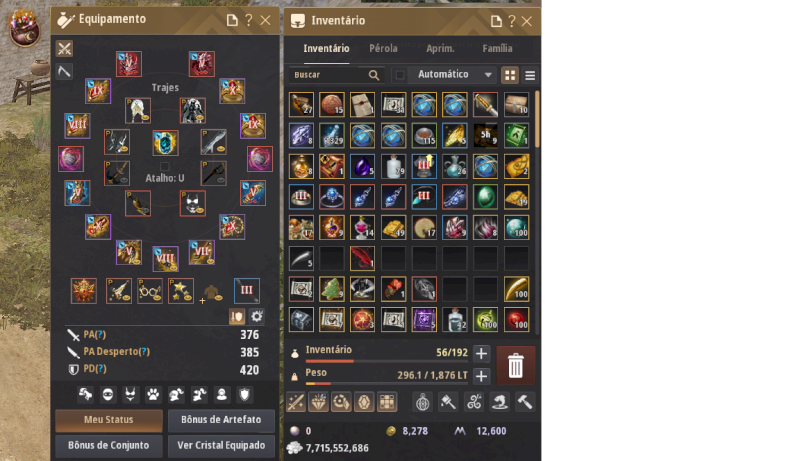Click the paw pet icon
This screenshot has width=800, height=461.
[x=153, y=395]
